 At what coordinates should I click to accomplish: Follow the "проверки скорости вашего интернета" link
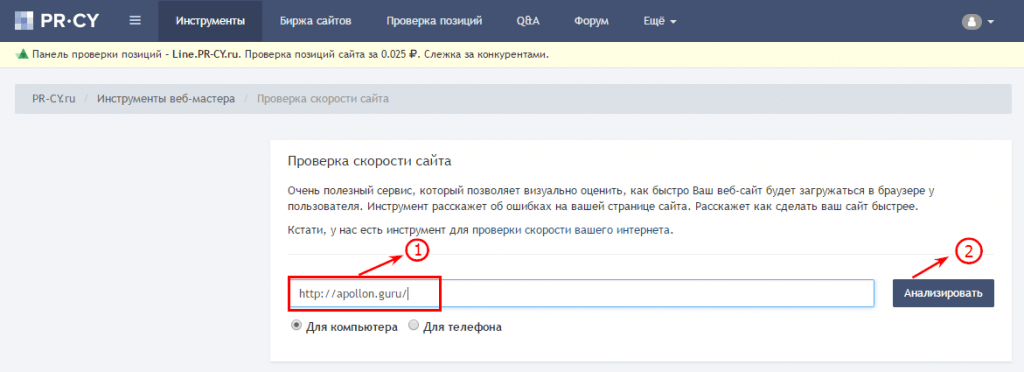point(571,230)
